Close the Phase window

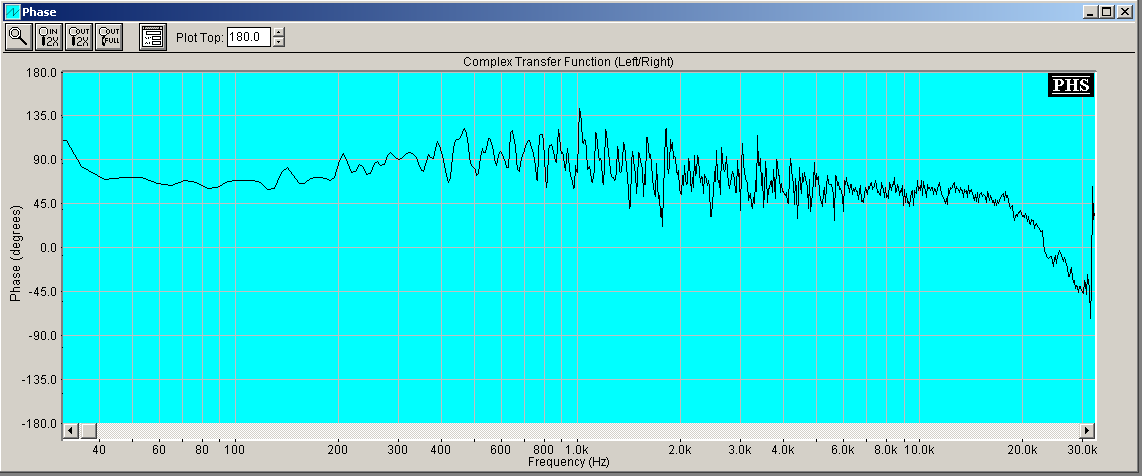(x=1125, y=12)
